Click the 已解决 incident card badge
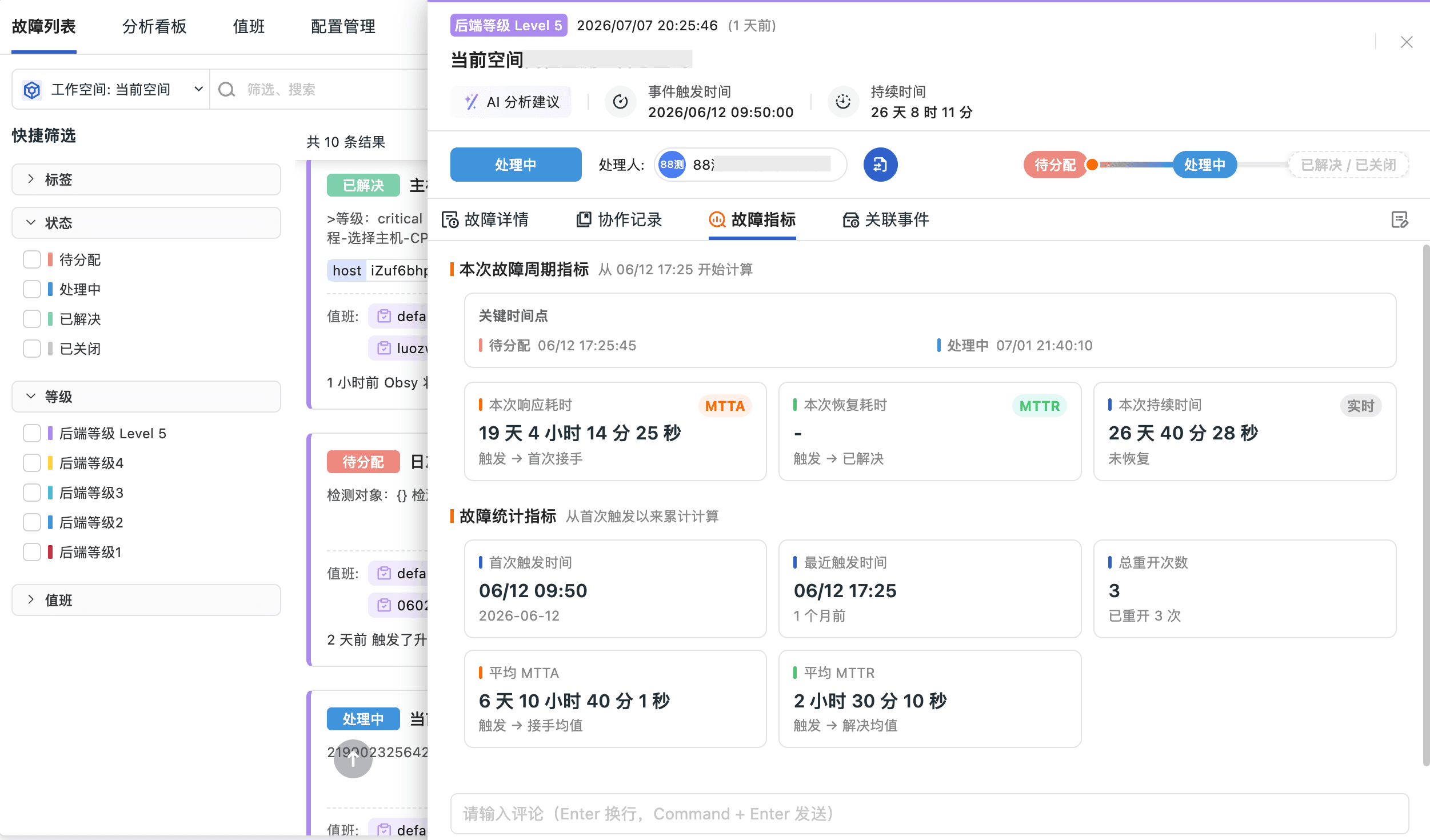Viewport: 1430px width, 840px height. pos(364,185)
